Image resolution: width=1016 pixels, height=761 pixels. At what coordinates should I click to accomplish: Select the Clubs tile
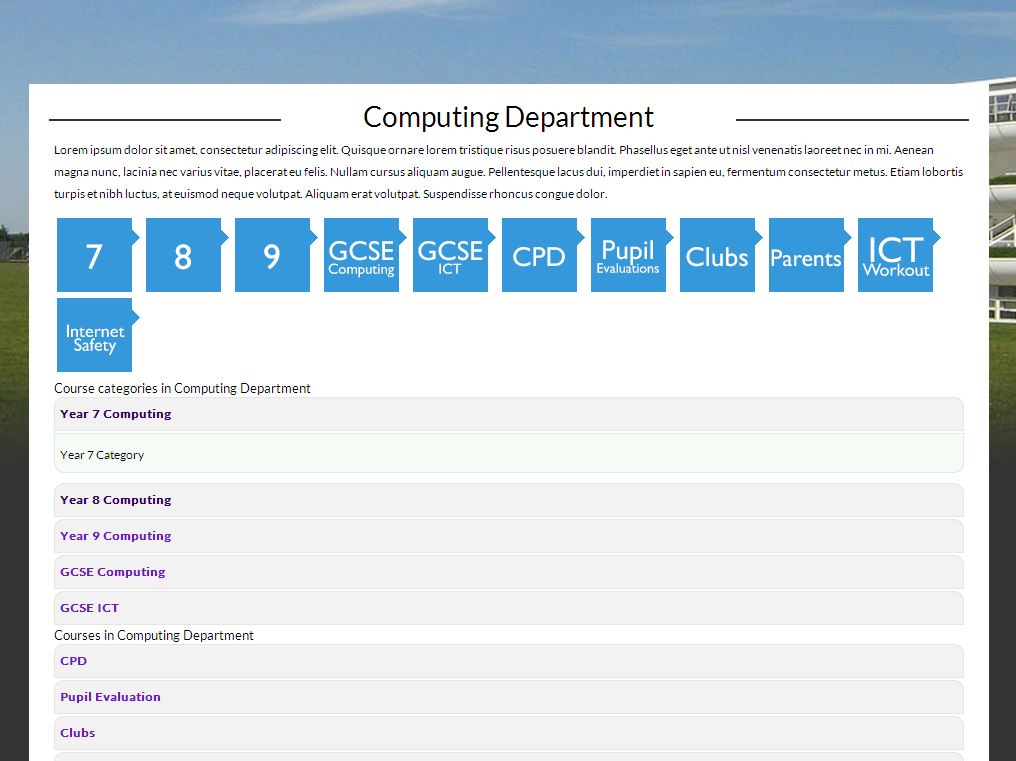[x=717, y=255]
